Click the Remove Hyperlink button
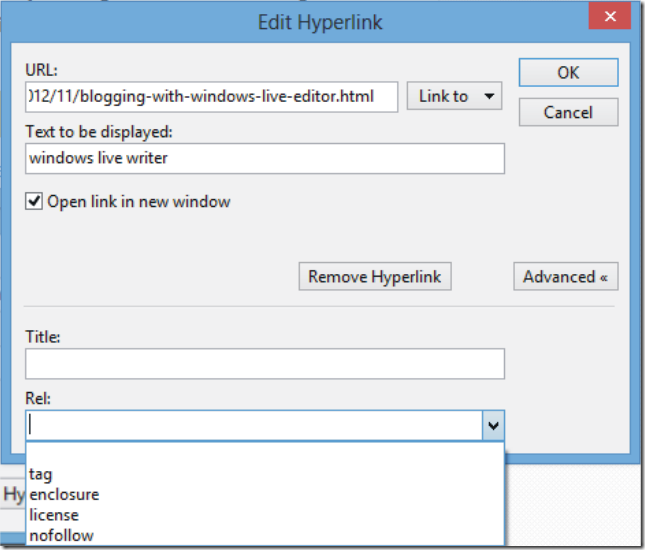645x550 pixels. pos(375,276)
